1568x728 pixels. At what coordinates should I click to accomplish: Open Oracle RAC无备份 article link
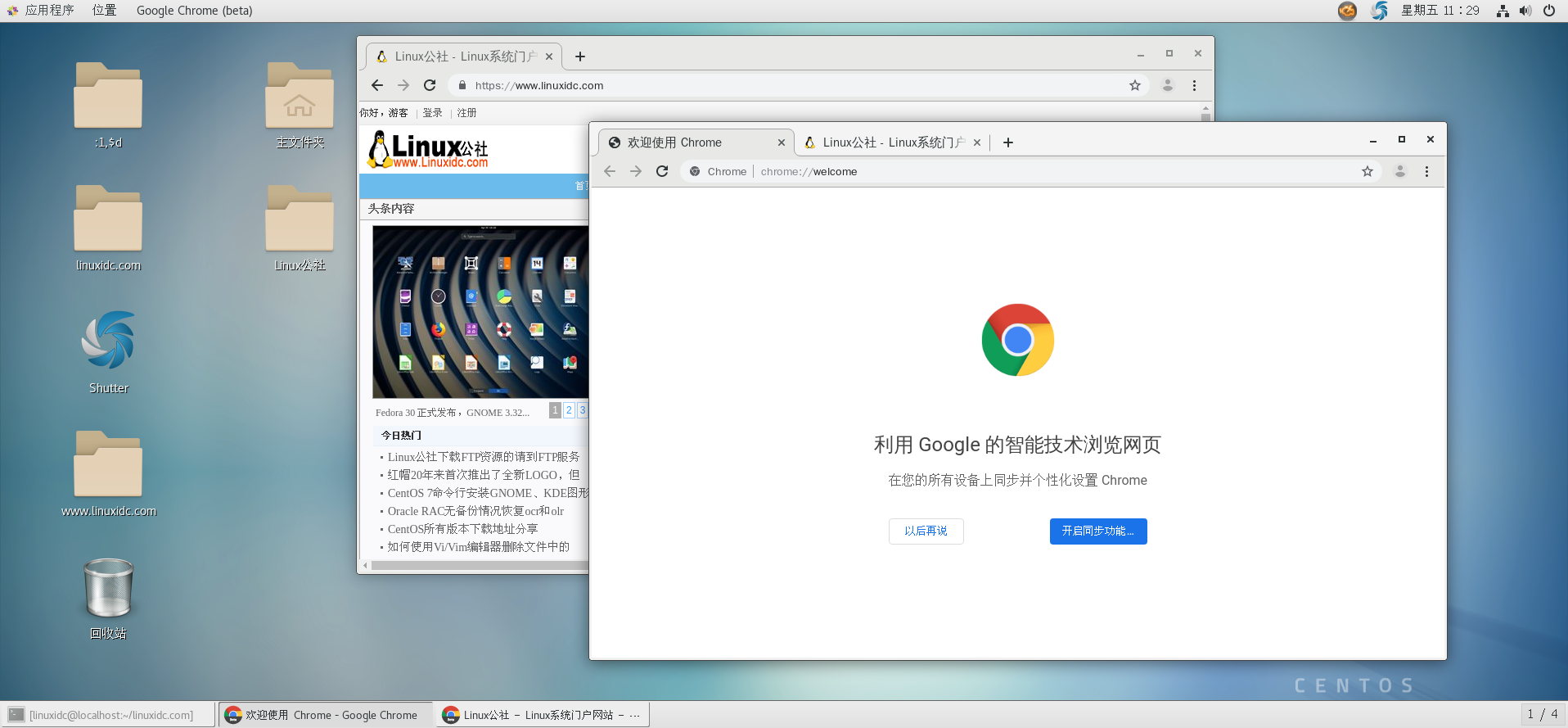[475, 511]
